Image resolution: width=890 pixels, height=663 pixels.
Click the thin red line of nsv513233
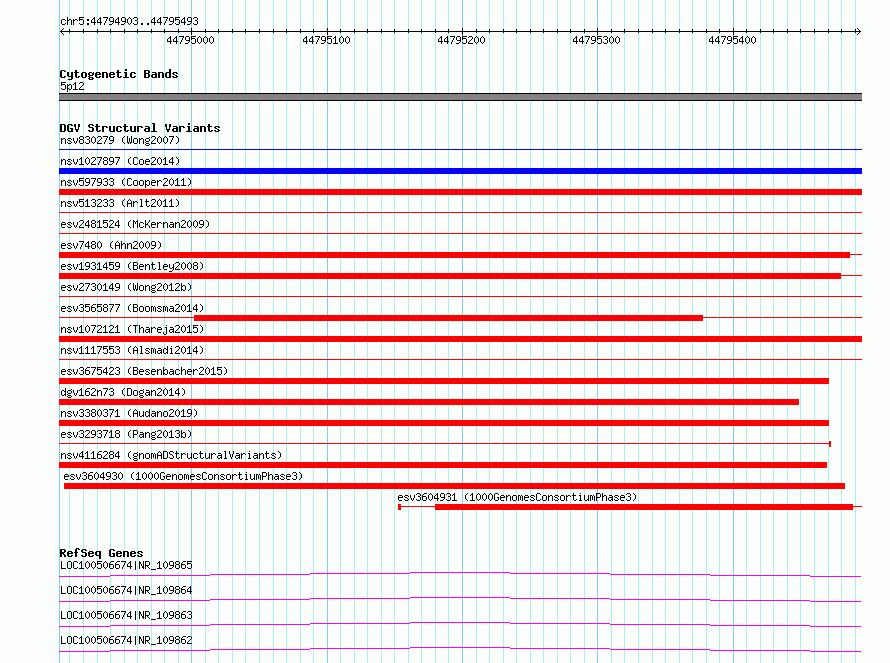[x=460, y=213]
